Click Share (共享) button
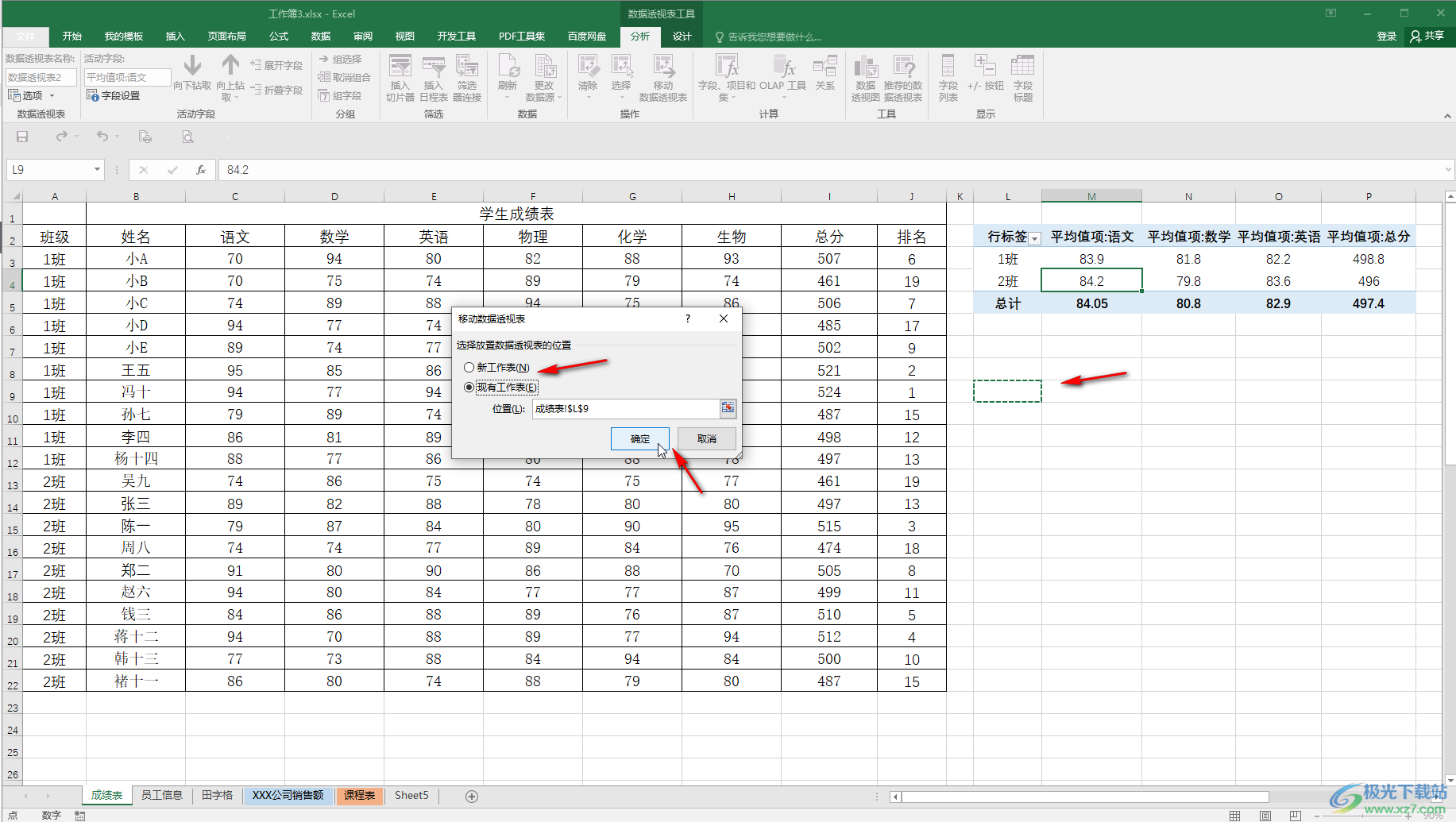 pyautogui.click(x=1427, y=36)
